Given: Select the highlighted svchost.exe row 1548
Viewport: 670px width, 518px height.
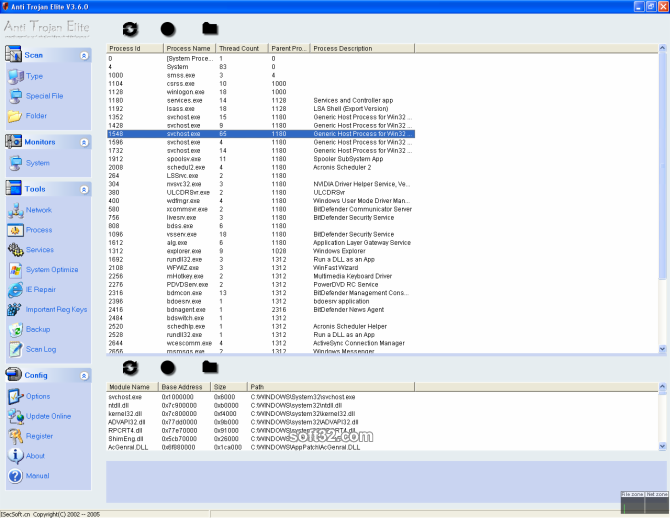Looking at the screenshot, I should click(261, 134).
